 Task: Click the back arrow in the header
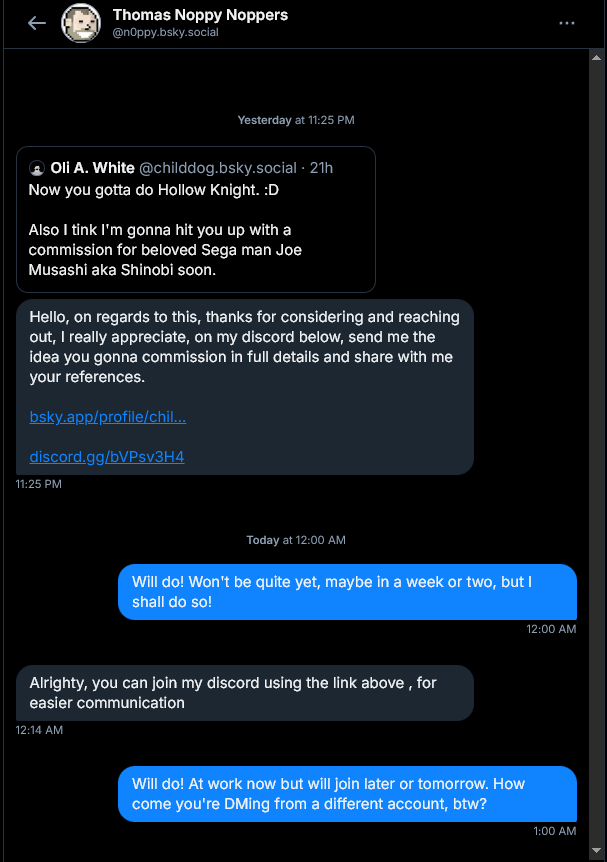pyautogui.click(x=37, y=23)
